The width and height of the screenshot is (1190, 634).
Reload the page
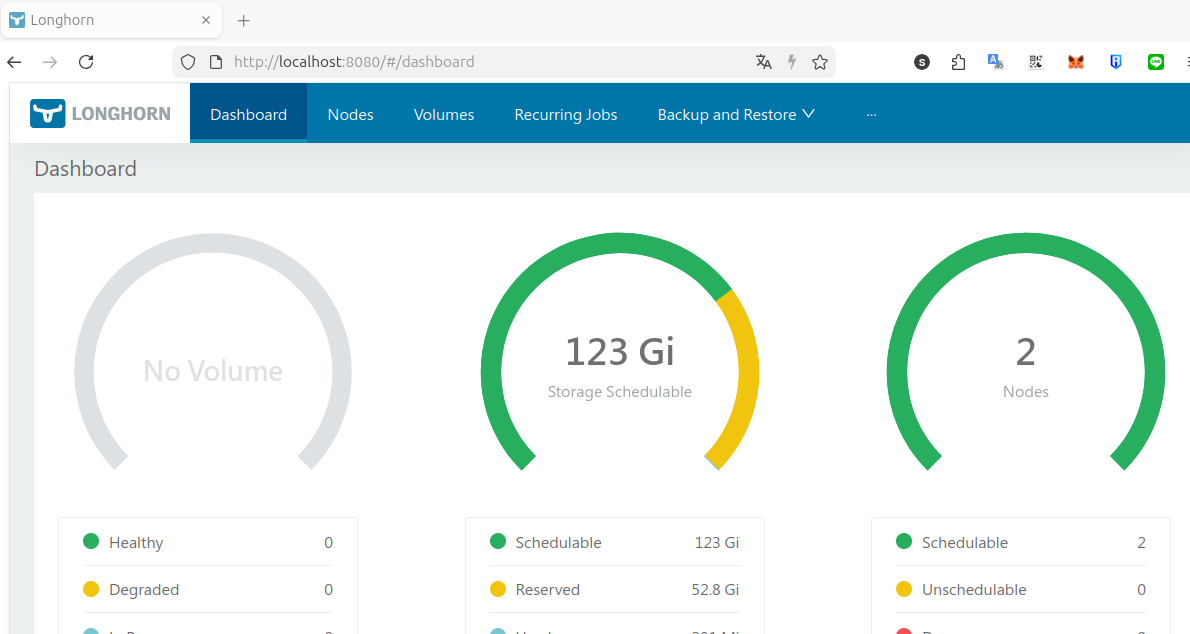coord(86,62)
